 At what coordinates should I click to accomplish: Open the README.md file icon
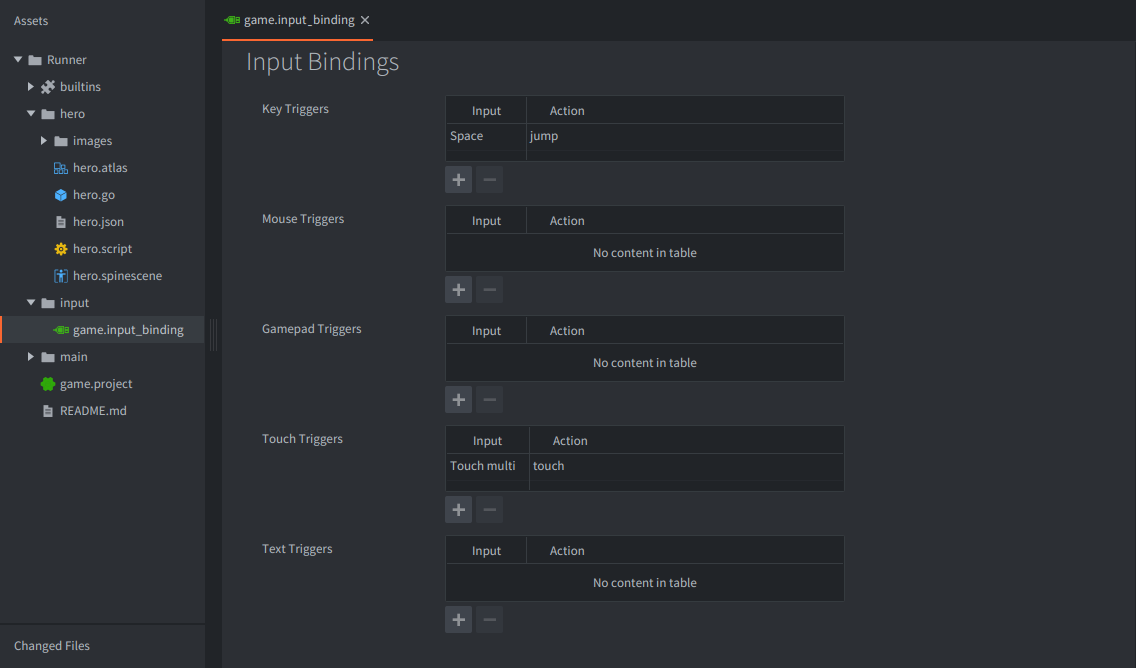tap(46, 410)
